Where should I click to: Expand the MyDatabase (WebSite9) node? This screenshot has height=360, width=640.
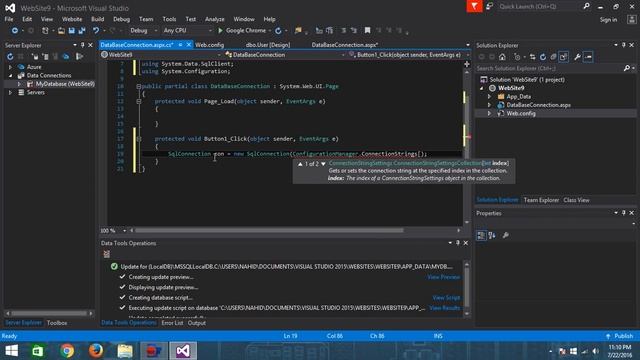tap(19, 84)
